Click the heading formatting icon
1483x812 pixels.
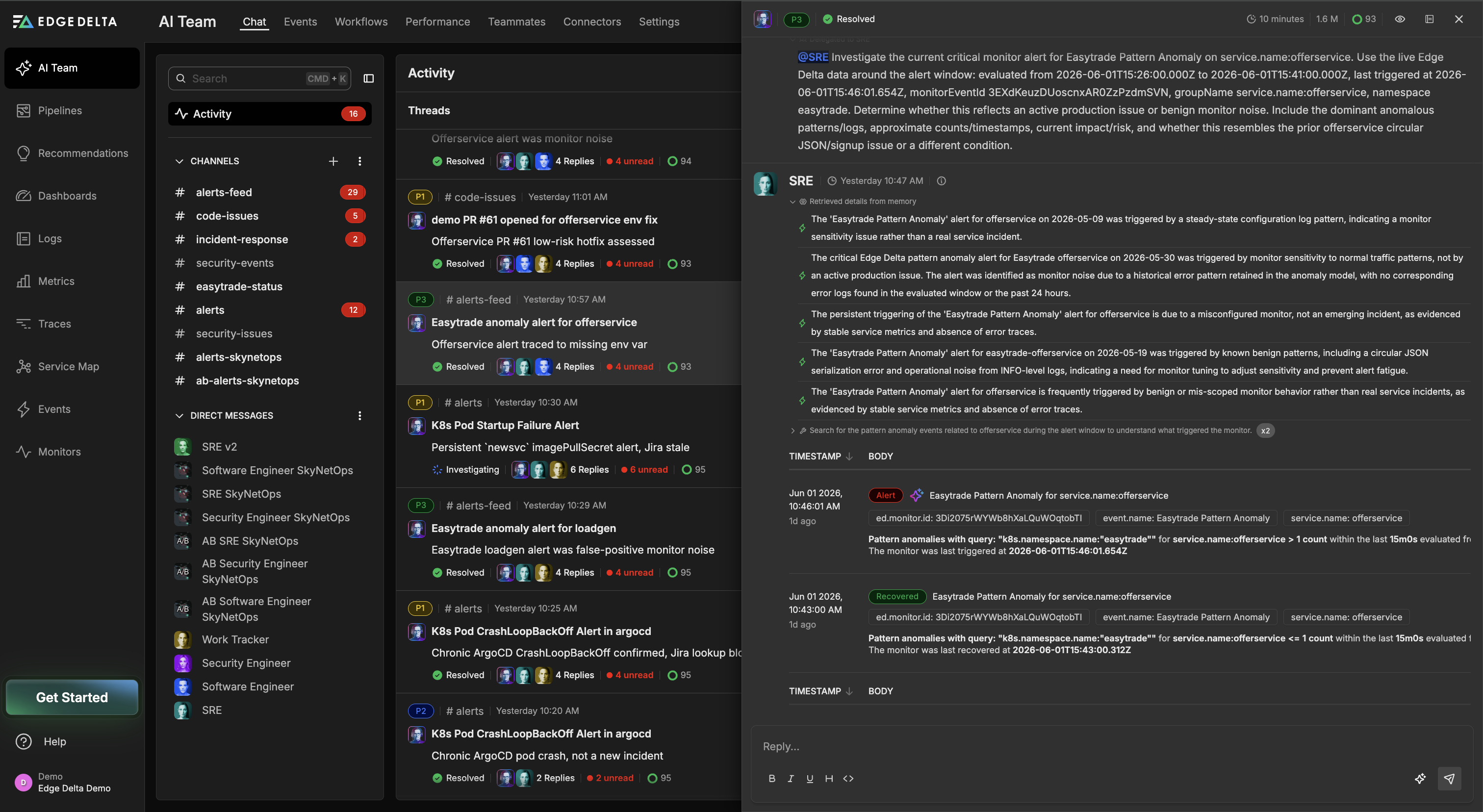coord(829,778)
